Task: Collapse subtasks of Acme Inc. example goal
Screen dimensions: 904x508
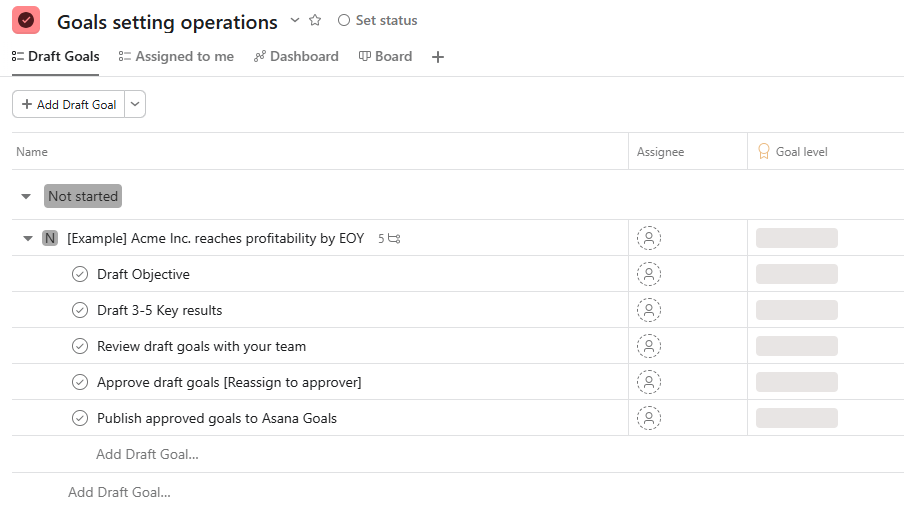Action: point(28,238)
